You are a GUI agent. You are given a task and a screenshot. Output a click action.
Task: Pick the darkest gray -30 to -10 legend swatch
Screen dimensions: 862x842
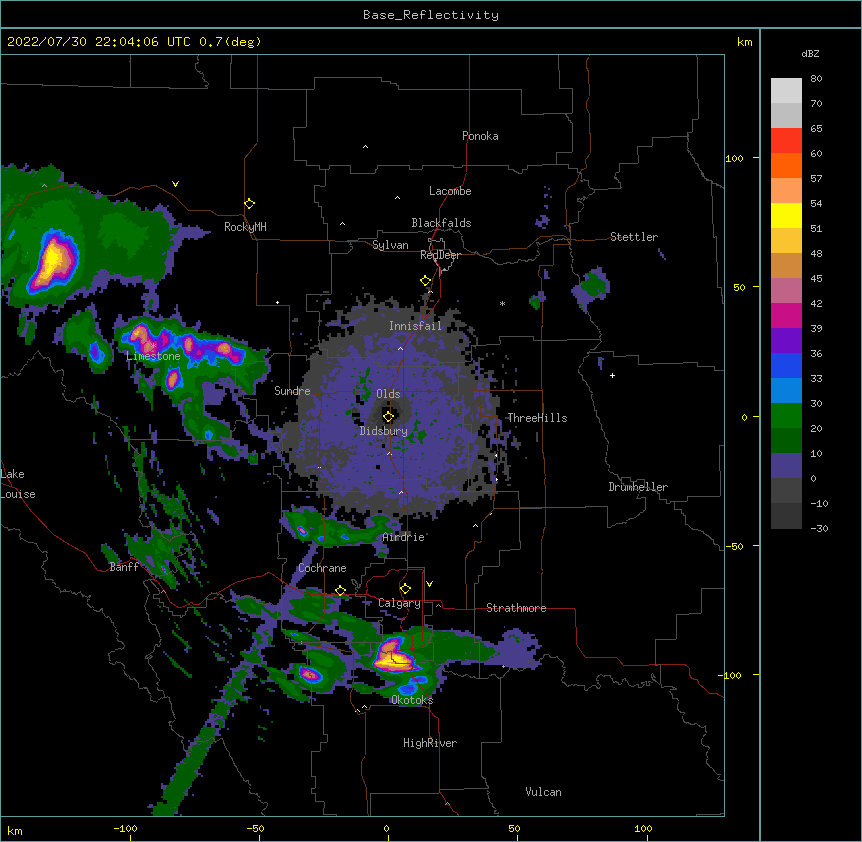tap(786, 516)
